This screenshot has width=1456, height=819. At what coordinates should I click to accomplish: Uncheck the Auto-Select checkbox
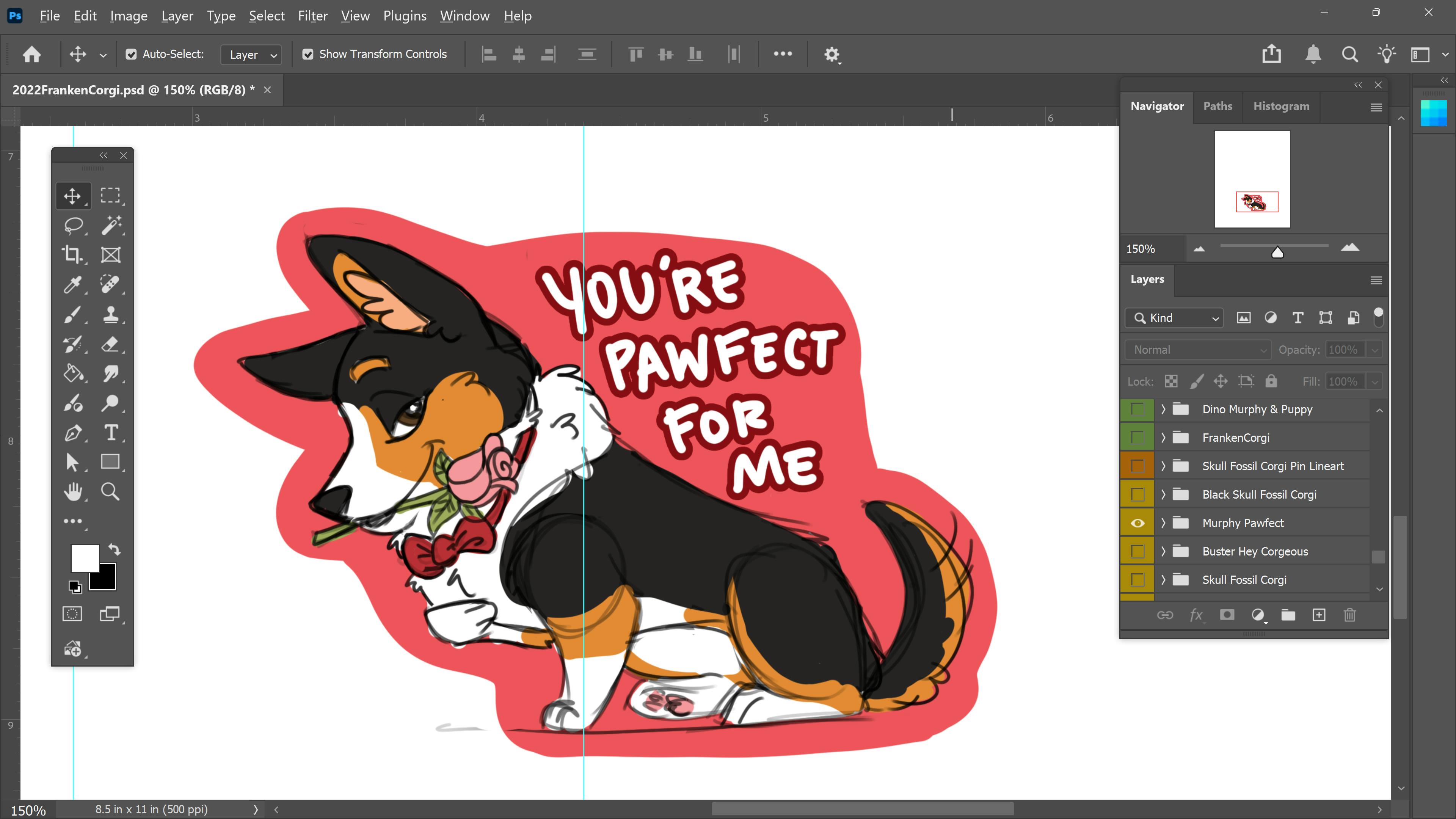pos(131,54)
